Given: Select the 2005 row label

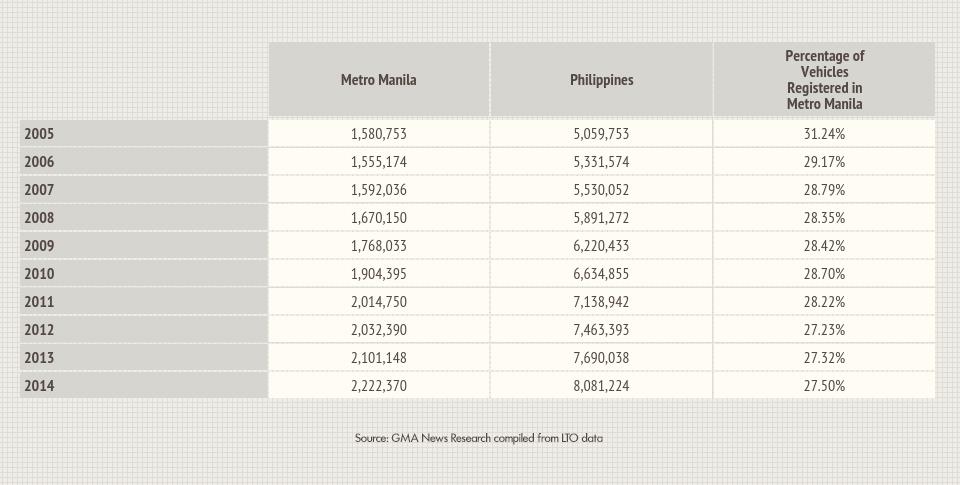Looking at the screenshot, I should coord(40,134).
